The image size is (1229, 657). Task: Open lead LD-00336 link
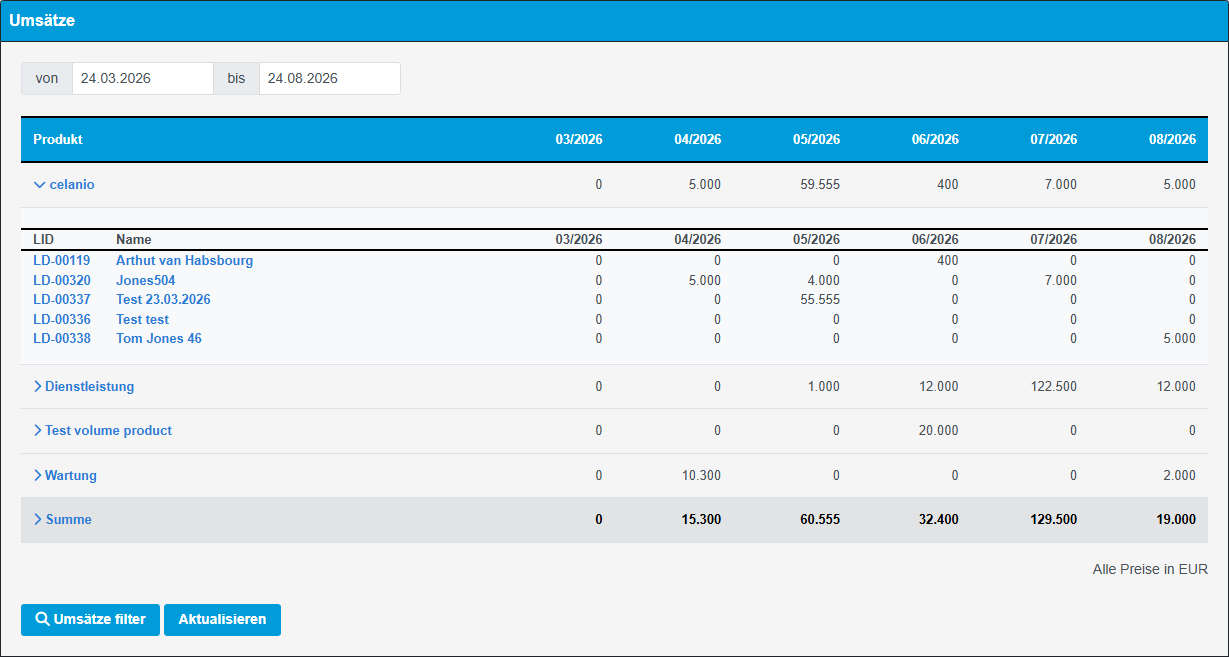click(x=62, y=320)
